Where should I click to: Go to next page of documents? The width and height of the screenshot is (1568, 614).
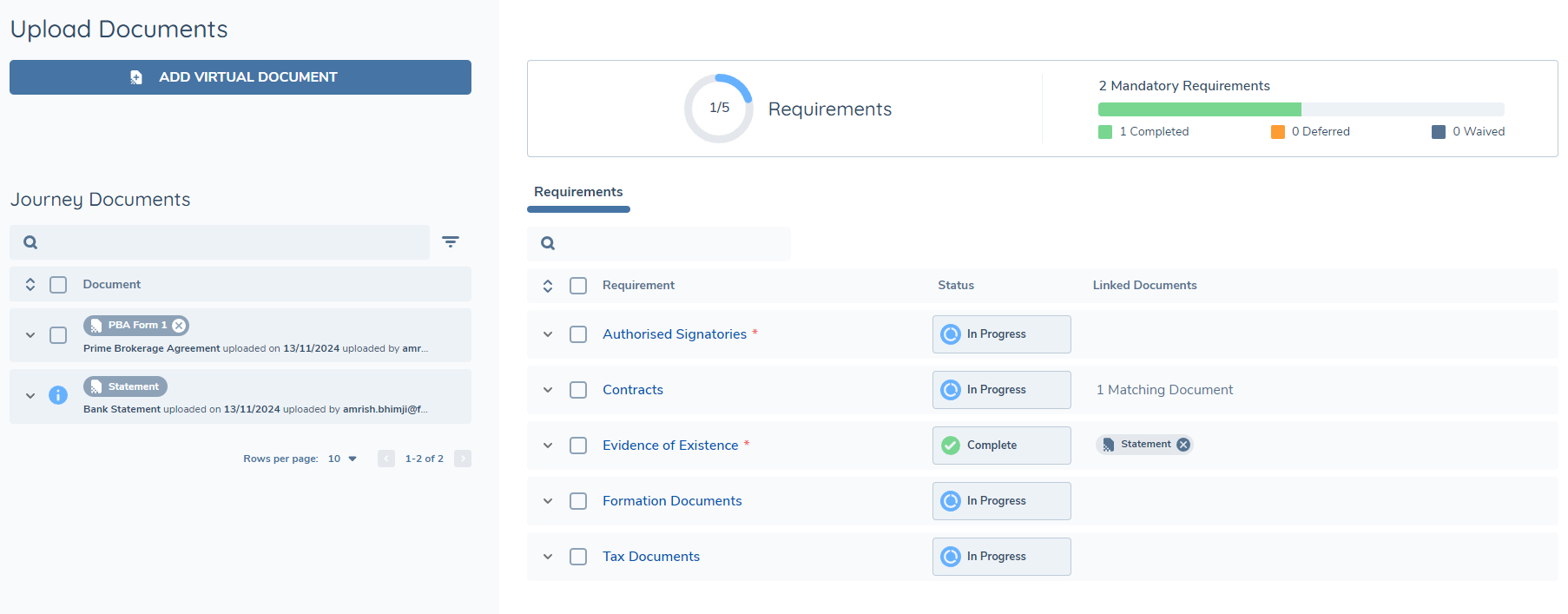463,459
